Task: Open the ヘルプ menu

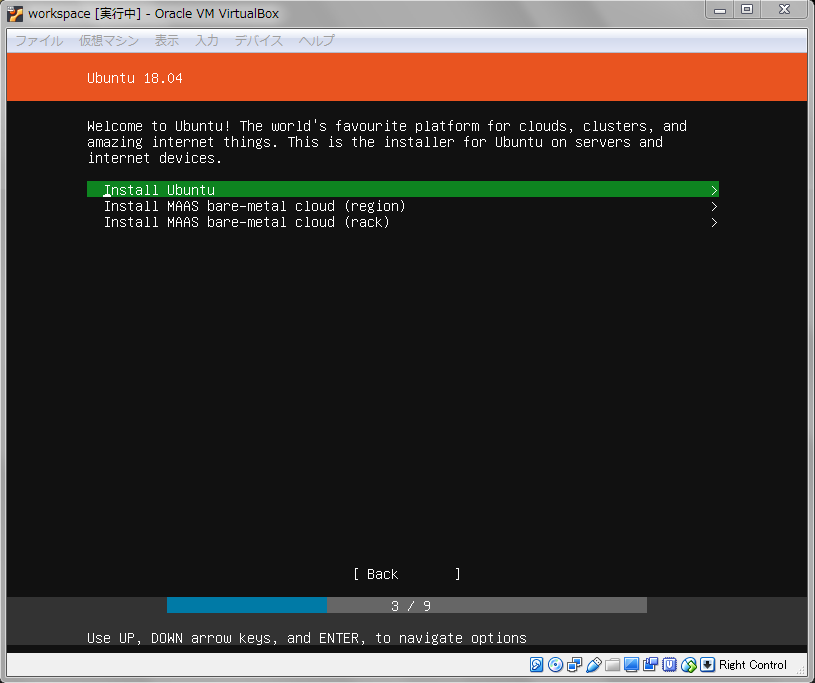Action: coord(316,41)
